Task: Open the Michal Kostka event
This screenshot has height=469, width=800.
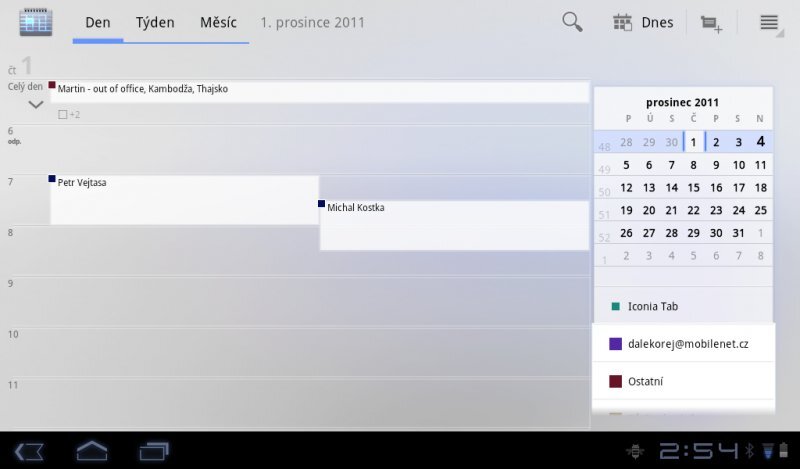Action: coord(454,225)
